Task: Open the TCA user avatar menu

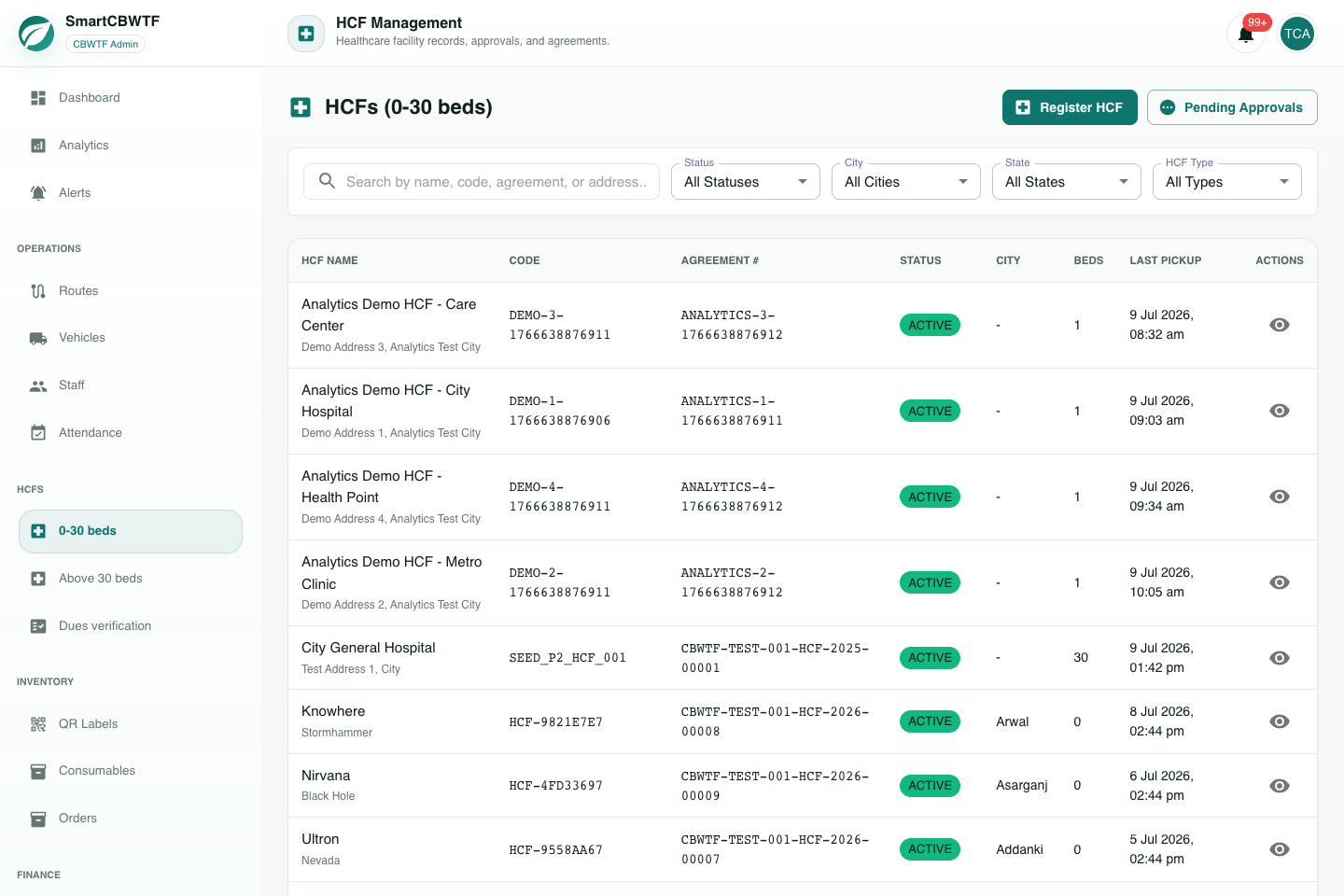Action: (x=1296, y=35)
